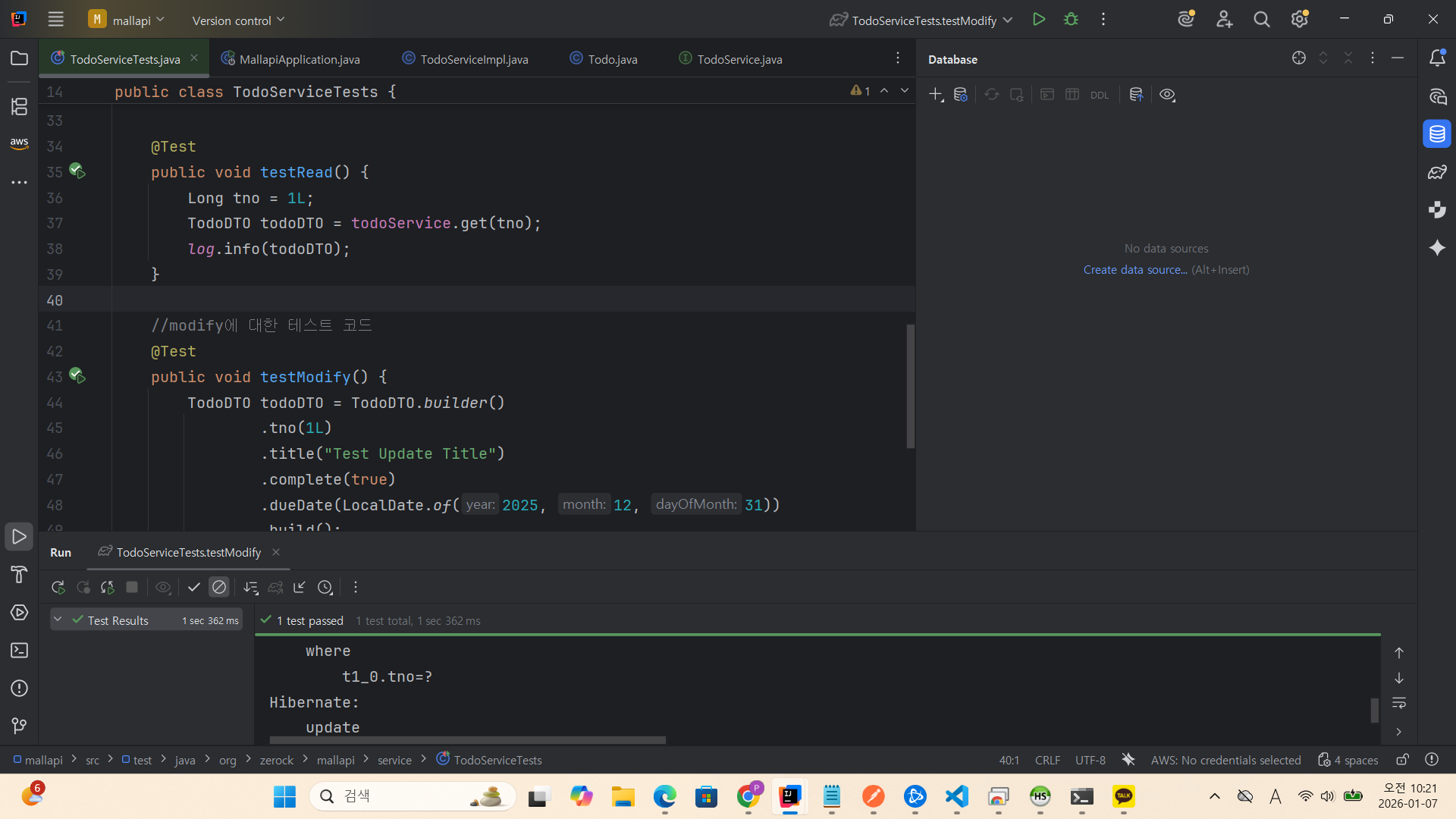Open the Terminal tool window icon
1456x819 pixels.
19,650
